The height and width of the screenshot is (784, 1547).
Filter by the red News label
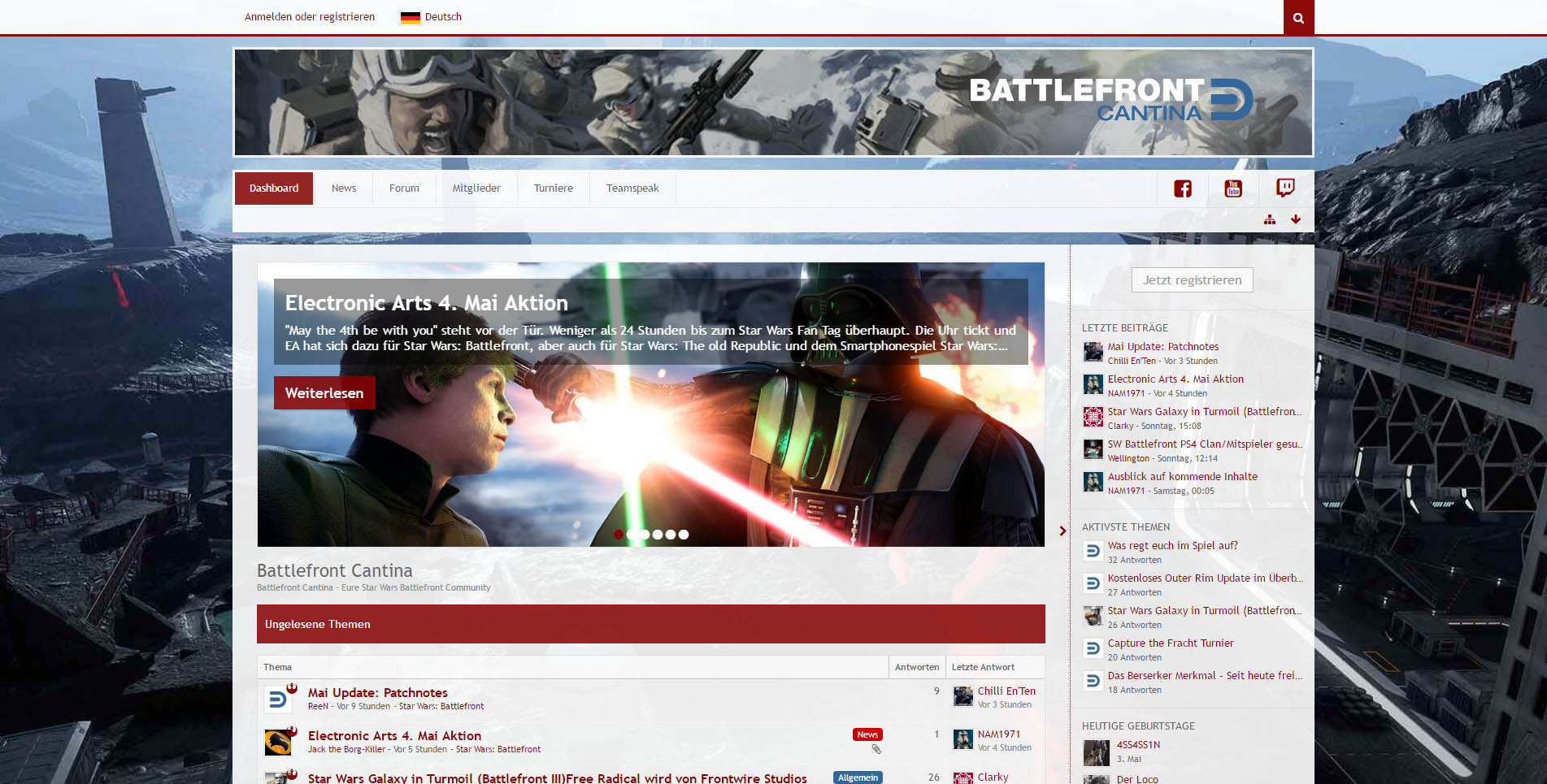(867, 734)
